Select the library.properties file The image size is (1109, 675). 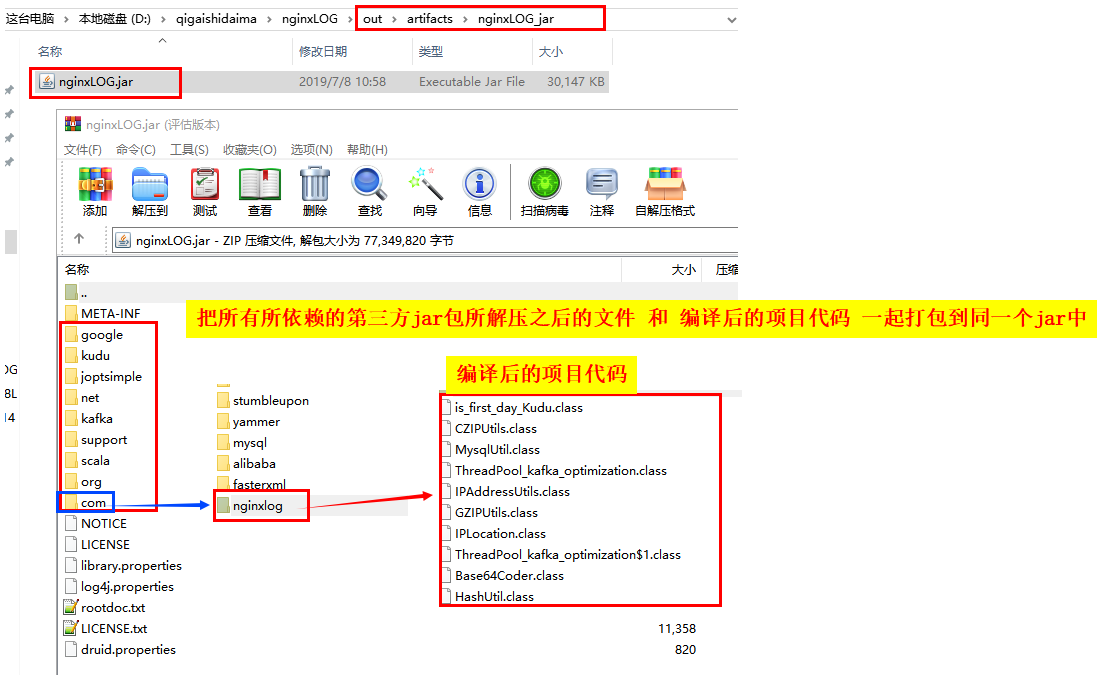click(x=123, y=566)
